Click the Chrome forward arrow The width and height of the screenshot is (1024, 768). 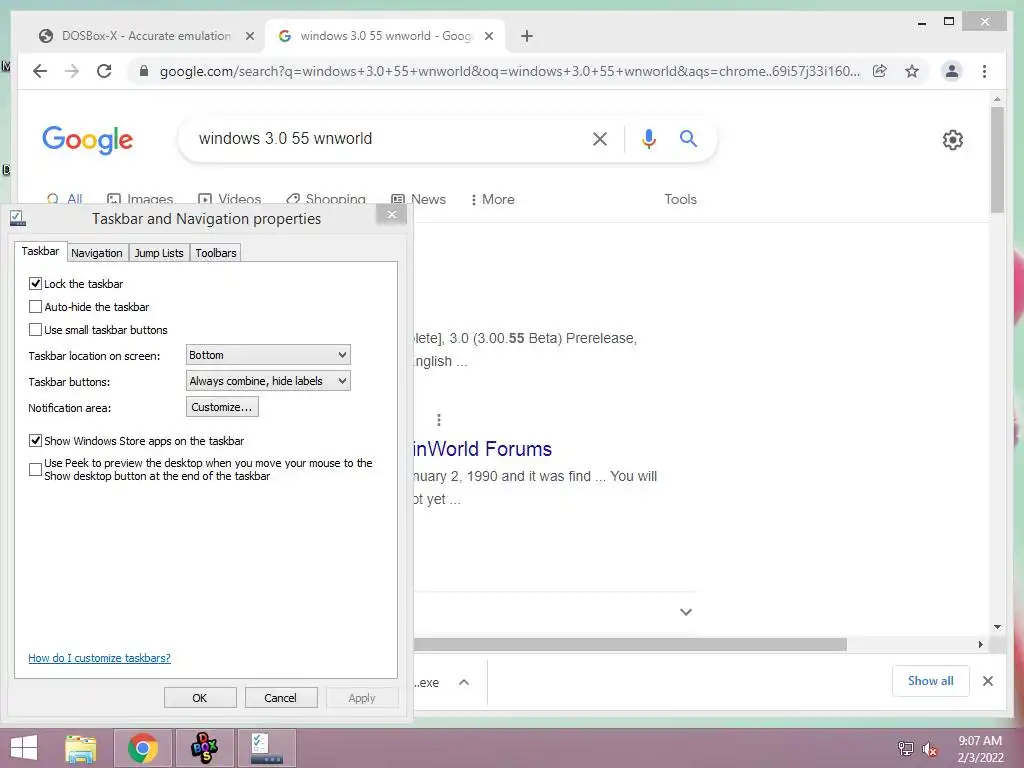[72, 71]
